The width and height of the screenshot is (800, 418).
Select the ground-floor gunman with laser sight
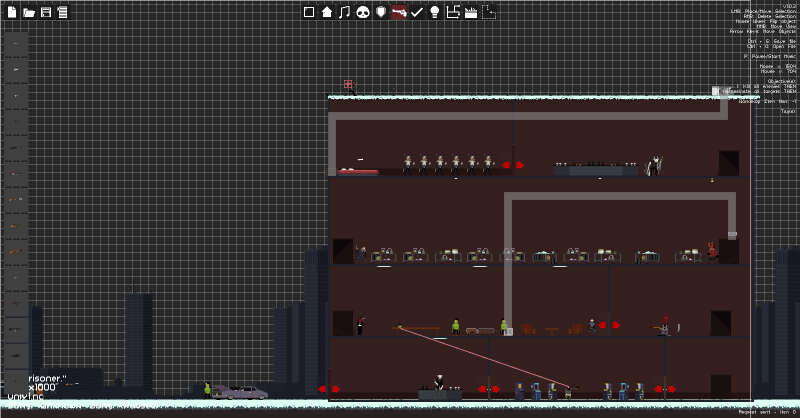(568, 392)
